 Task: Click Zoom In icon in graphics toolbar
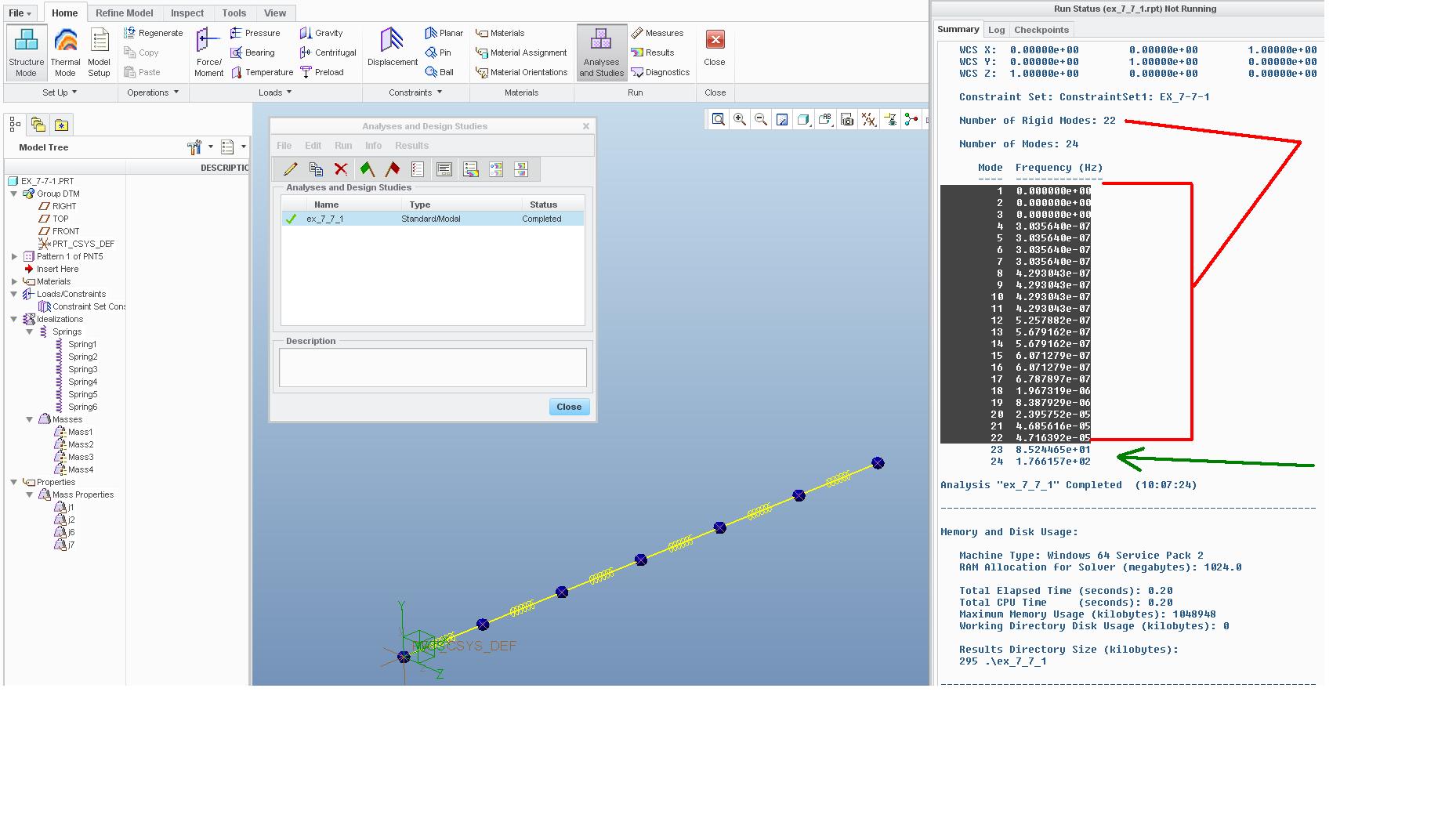point(739,119)
